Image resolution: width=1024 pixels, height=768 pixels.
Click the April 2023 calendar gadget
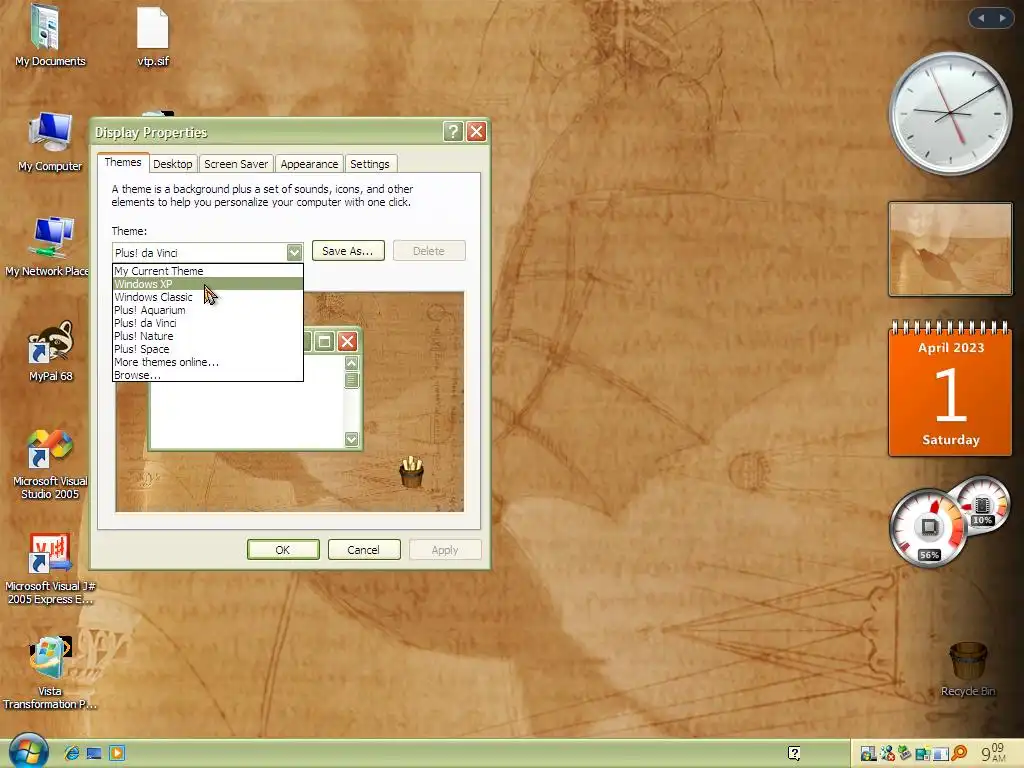[950, 389]
